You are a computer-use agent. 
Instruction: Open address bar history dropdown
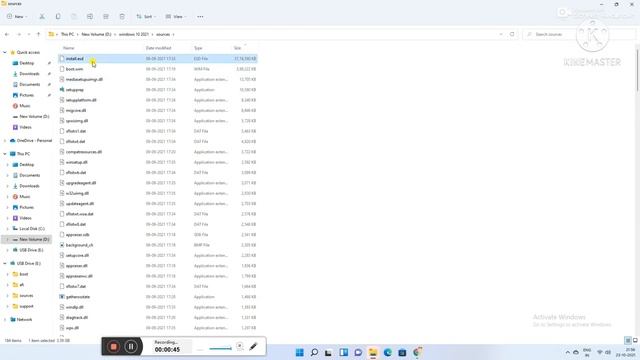pos(501,34)
